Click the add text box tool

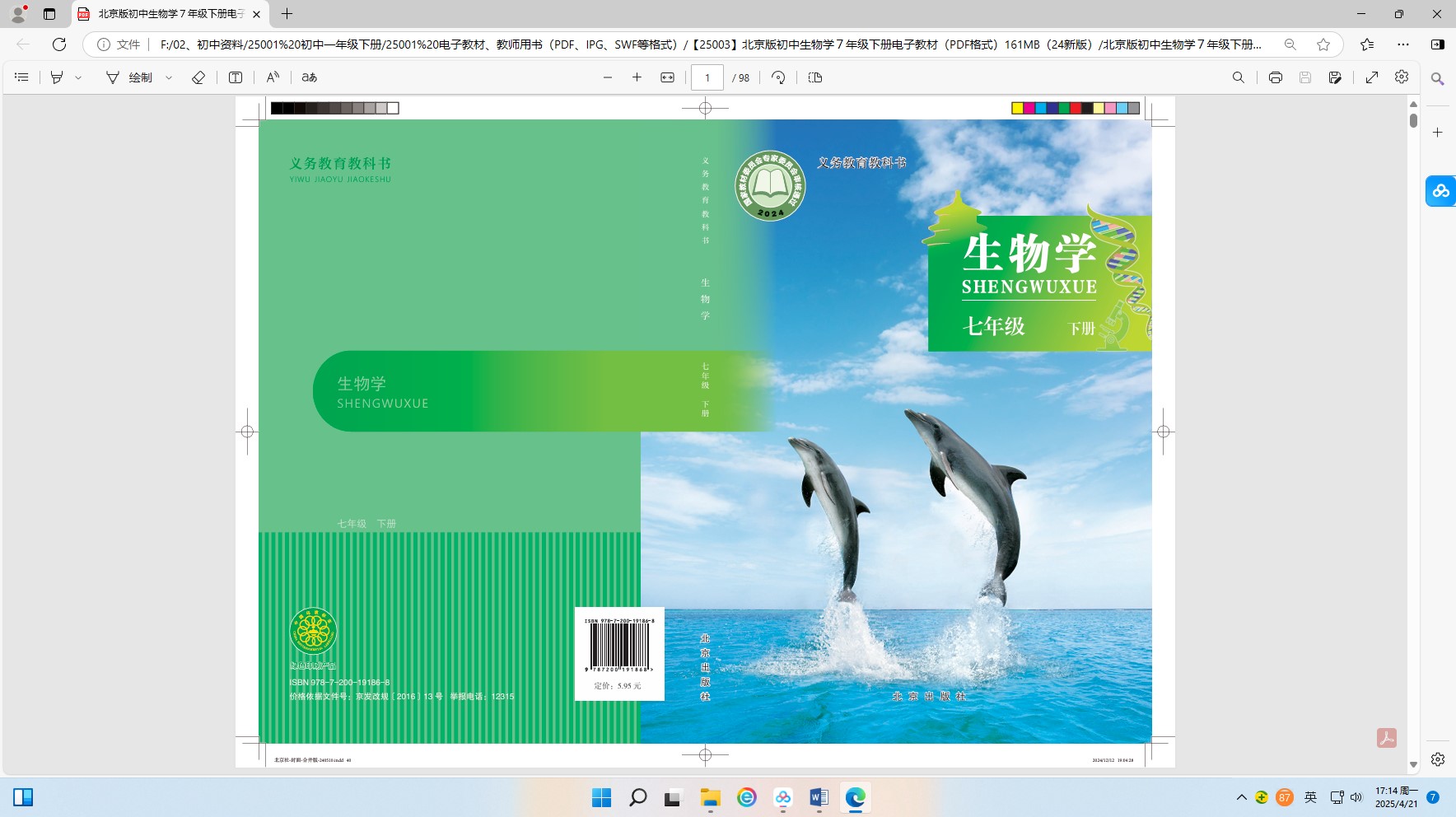point(236,77)
